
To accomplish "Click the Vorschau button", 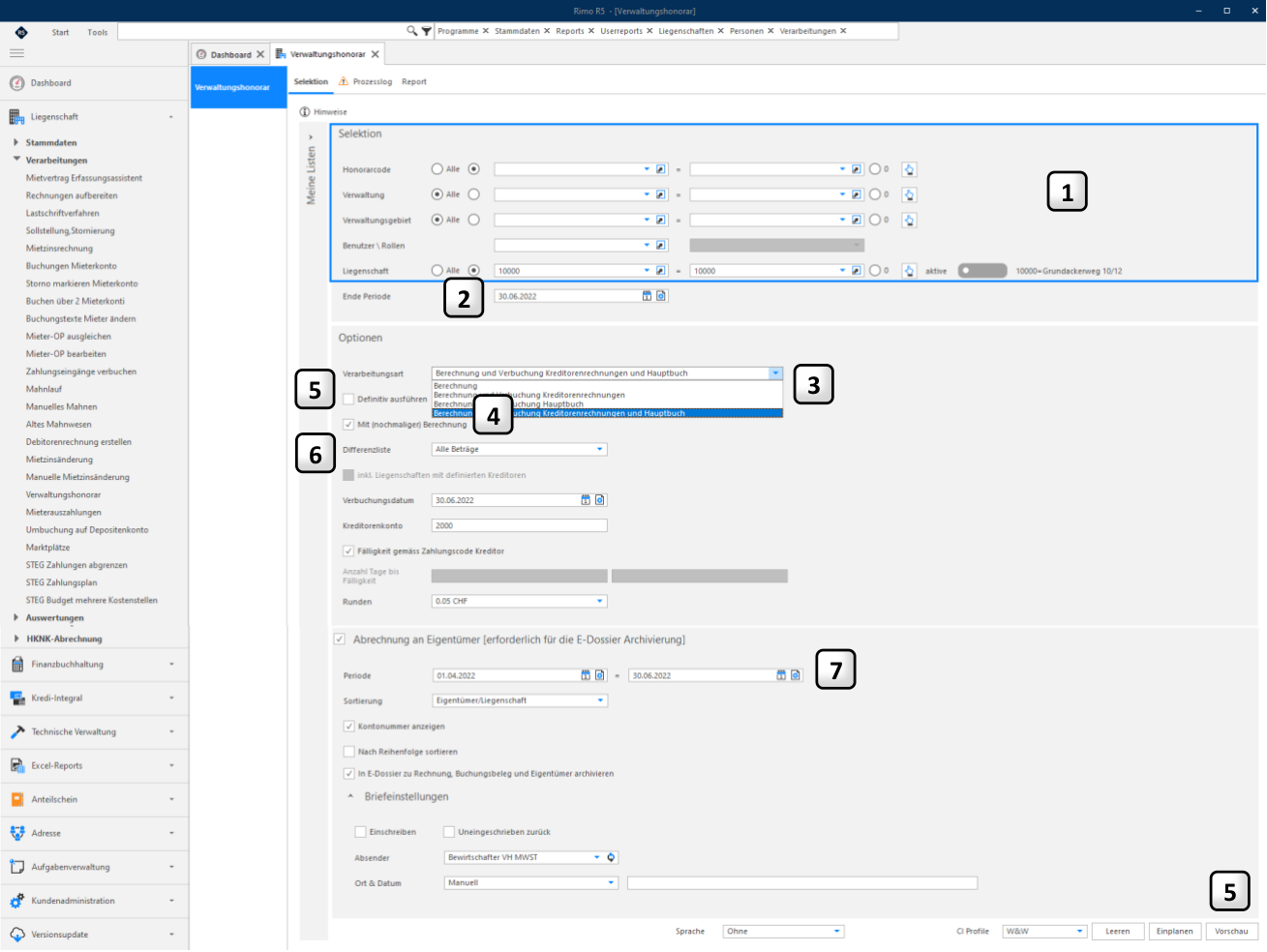I will [1232, 931].
